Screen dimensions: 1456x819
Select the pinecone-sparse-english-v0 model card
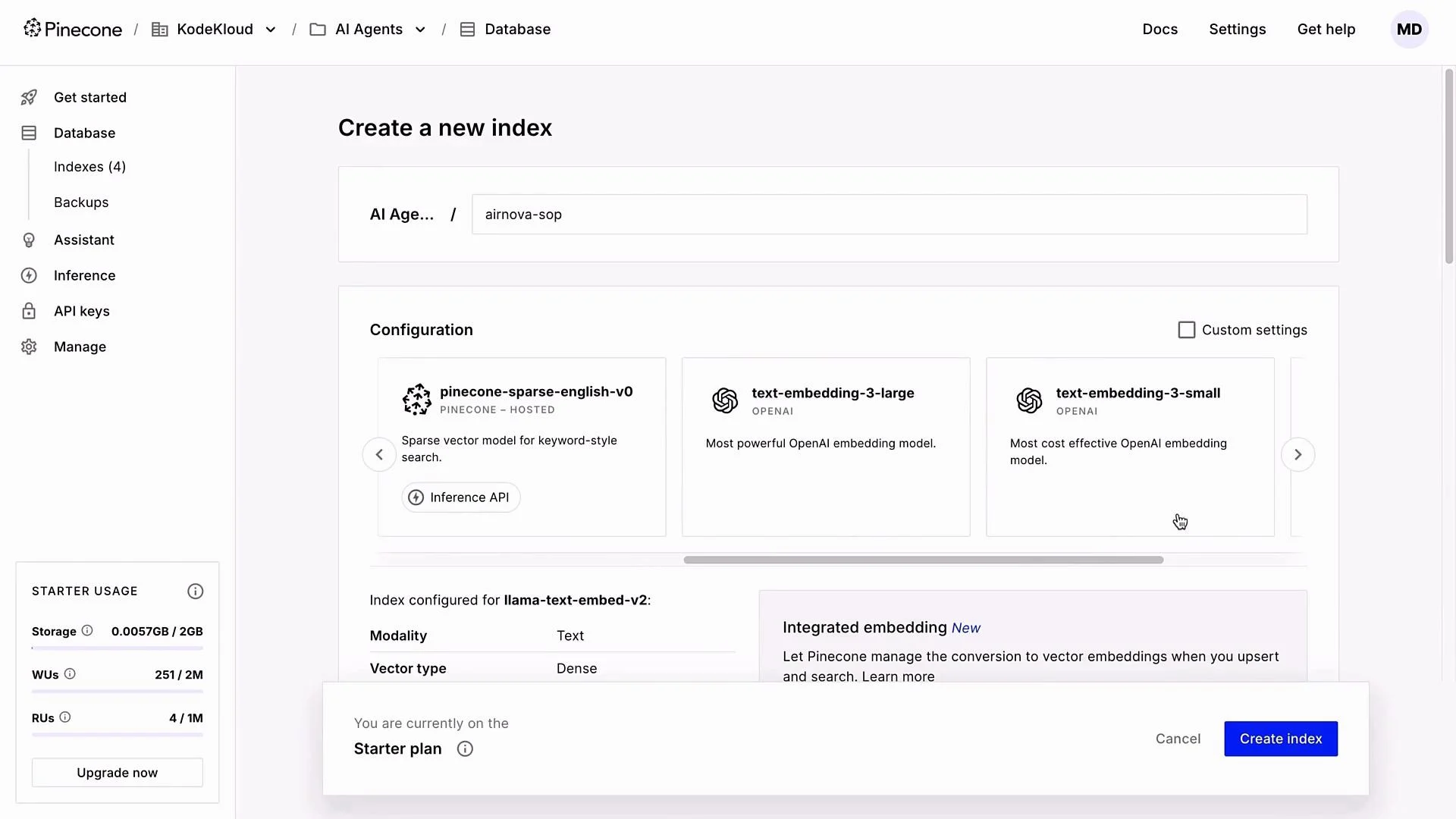(522, 447)
